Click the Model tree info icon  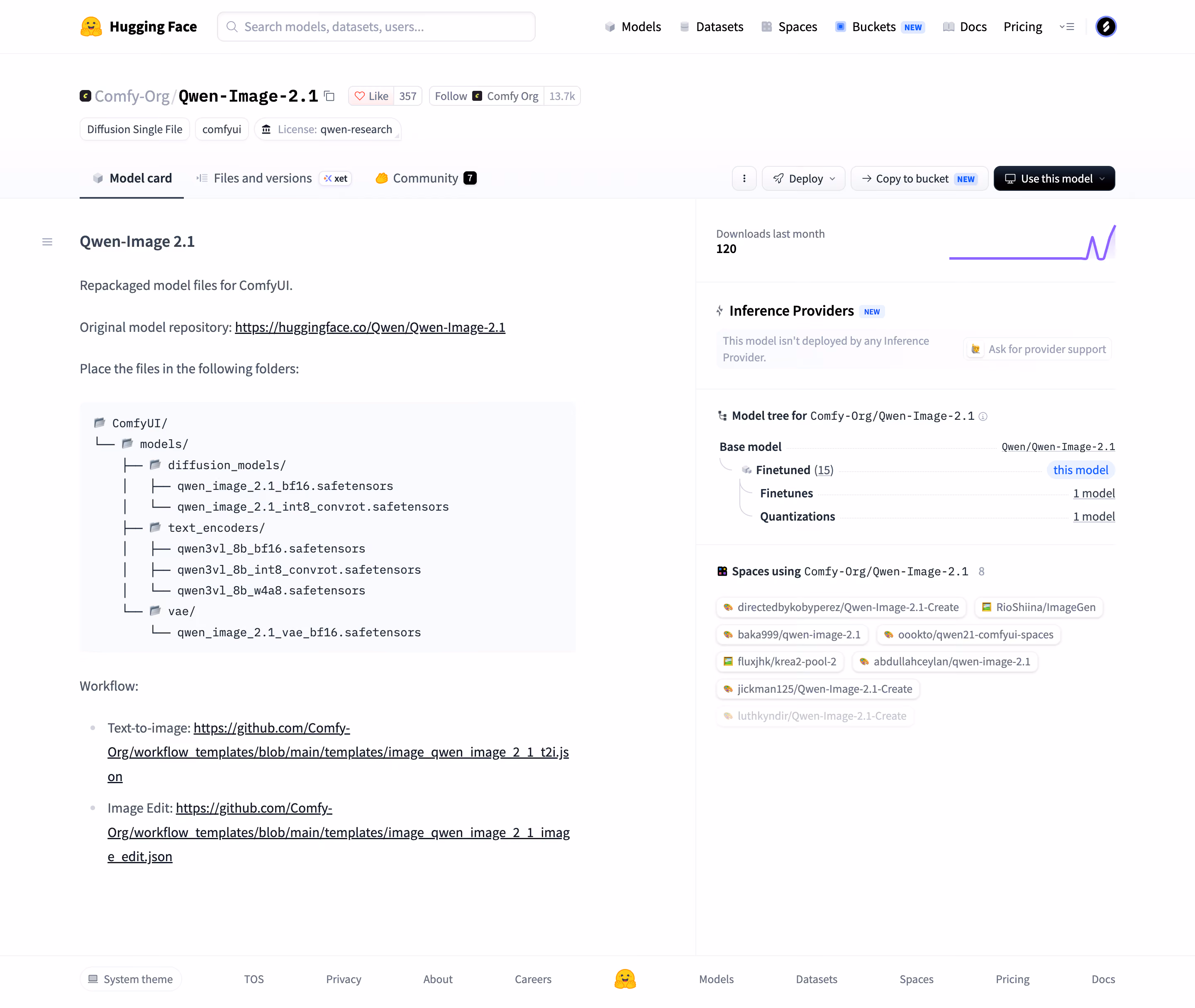pos(983,416)
